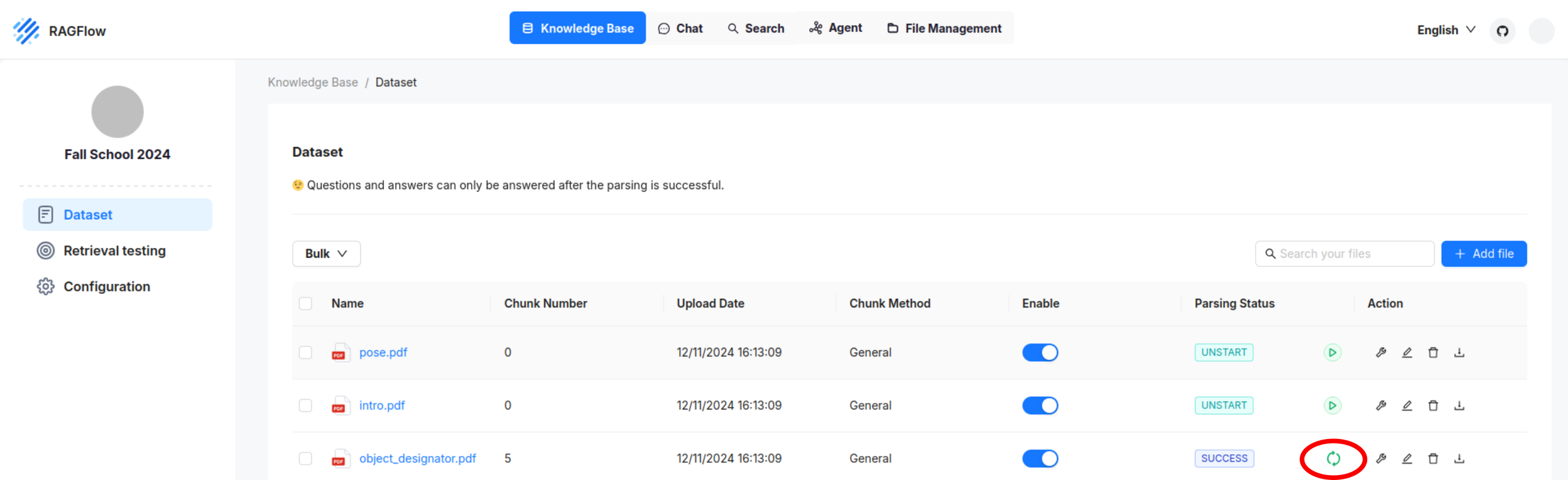1568x480 pixels.
Task: Rename object_designator.pdf with the edit icon
Action: click(1407, 459)
